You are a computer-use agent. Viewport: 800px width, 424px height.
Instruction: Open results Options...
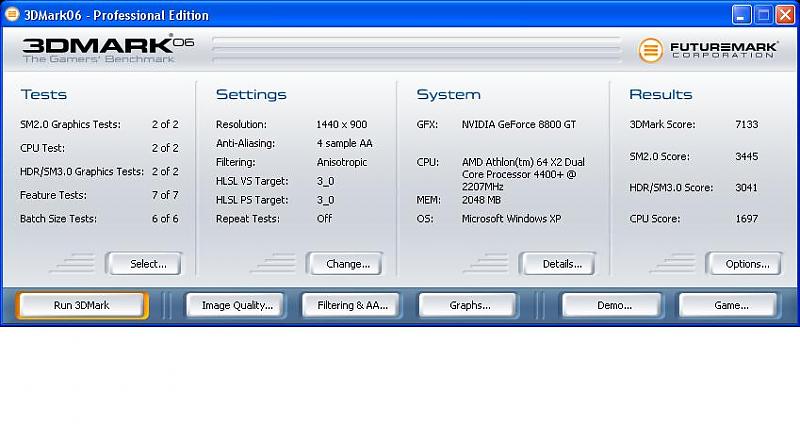[744, 264]
